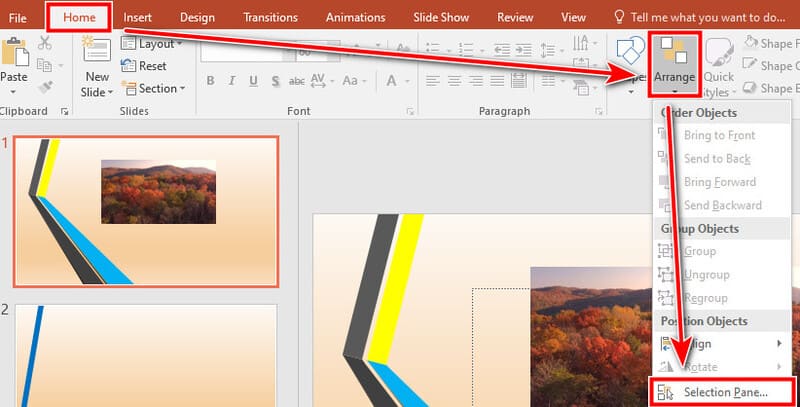Click the Cut scissors icon
800x407 pixels.
pos(45,43)
